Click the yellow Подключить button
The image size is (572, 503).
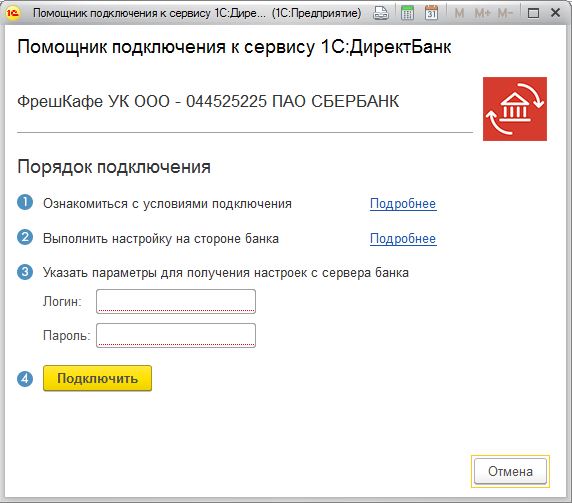pyautogui.click(x=97, y=378)
